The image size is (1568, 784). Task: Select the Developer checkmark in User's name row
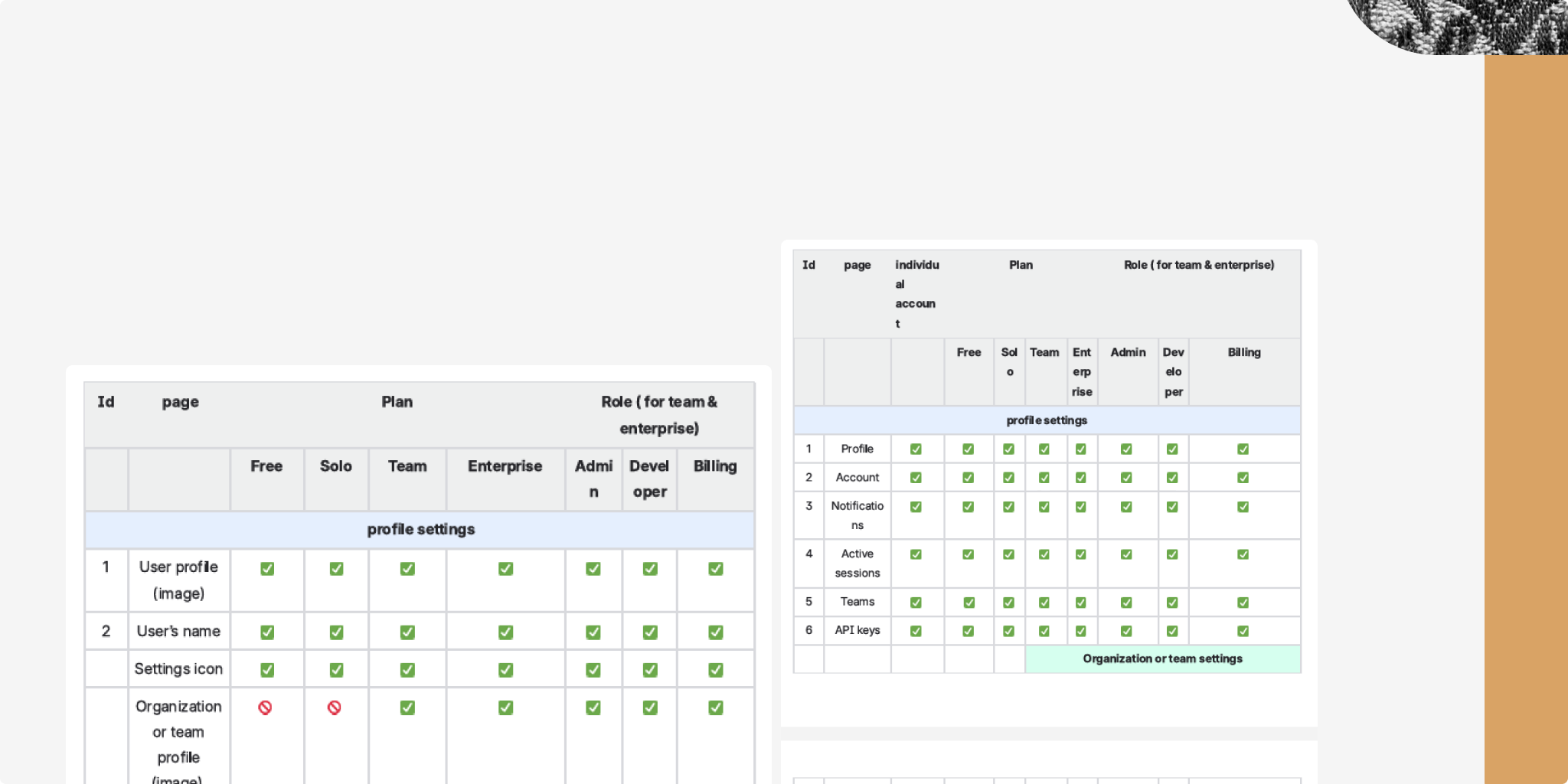point(650,632)
